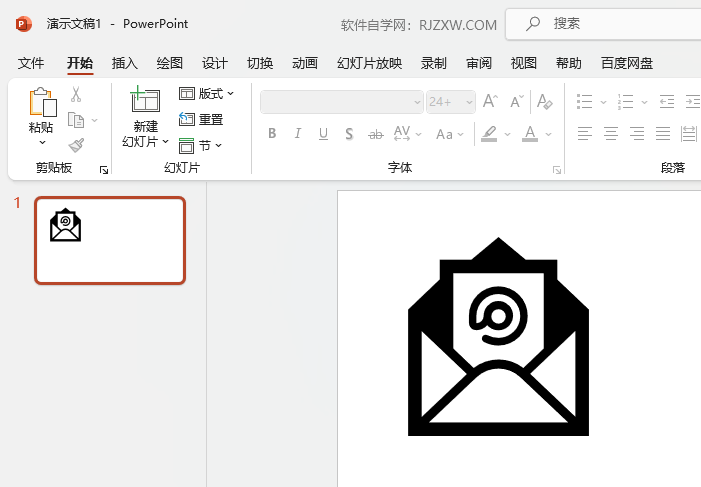Select envelope graphic on slide
The image size is (701, 487).
(x=498, y=336)
